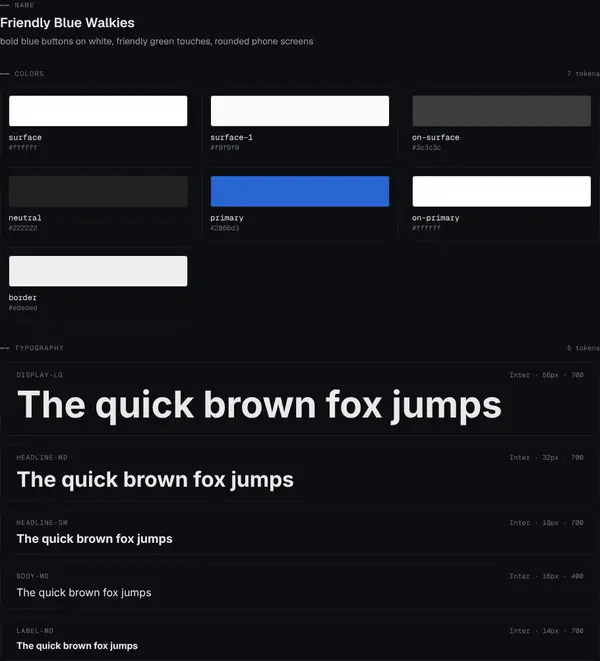Click the headline-md sample sentence
This screenshot has width=600, height=661.
click(x=155, y=480)
